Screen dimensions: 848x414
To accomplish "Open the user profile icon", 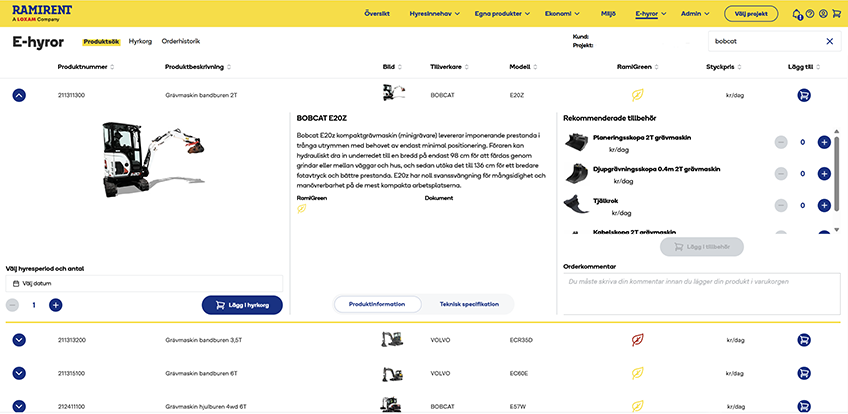I will (x=823, y=14).
